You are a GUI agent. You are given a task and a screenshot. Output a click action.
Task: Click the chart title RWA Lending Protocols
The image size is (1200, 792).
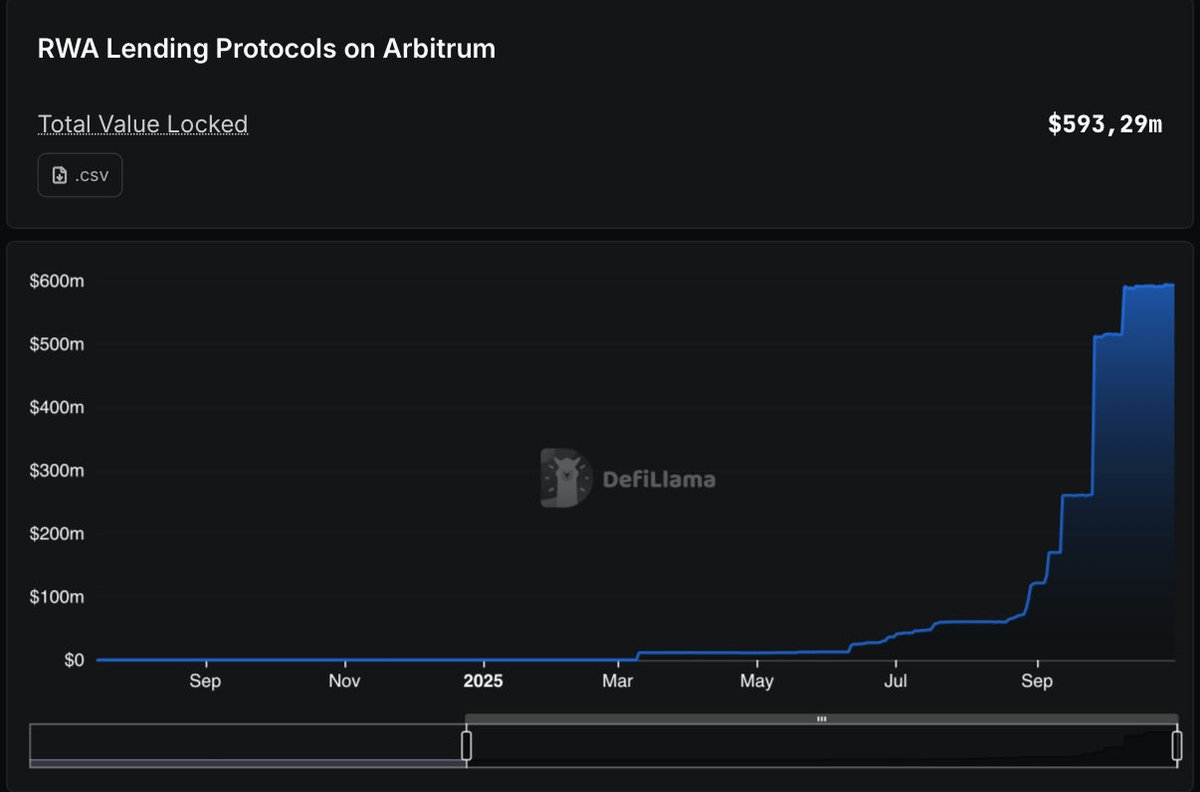click(x=266, y=48)
